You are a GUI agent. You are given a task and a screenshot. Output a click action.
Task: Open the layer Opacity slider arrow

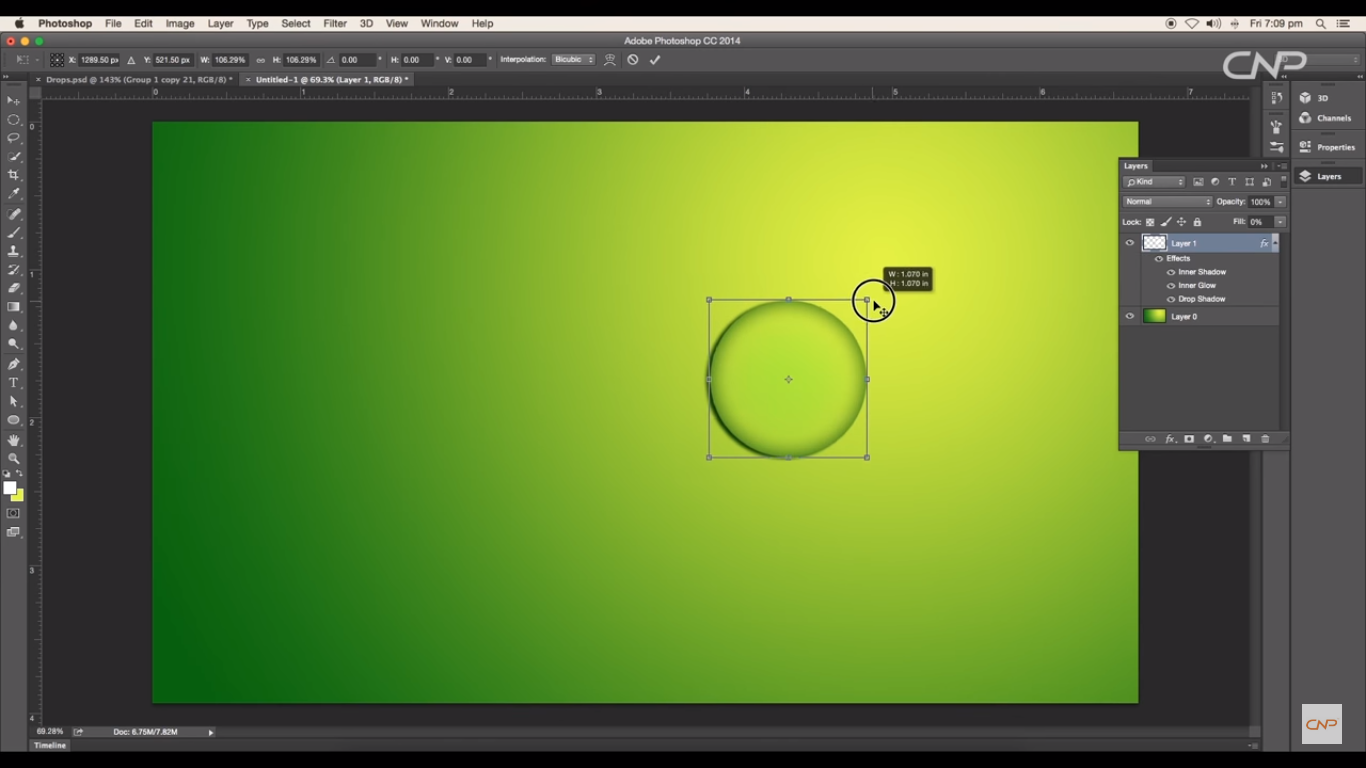point(1280,202)
